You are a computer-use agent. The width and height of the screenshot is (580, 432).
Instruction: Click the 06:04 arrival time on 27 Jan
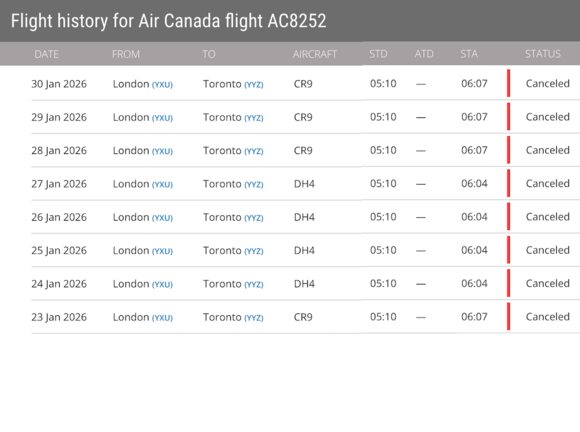point(474,183)
